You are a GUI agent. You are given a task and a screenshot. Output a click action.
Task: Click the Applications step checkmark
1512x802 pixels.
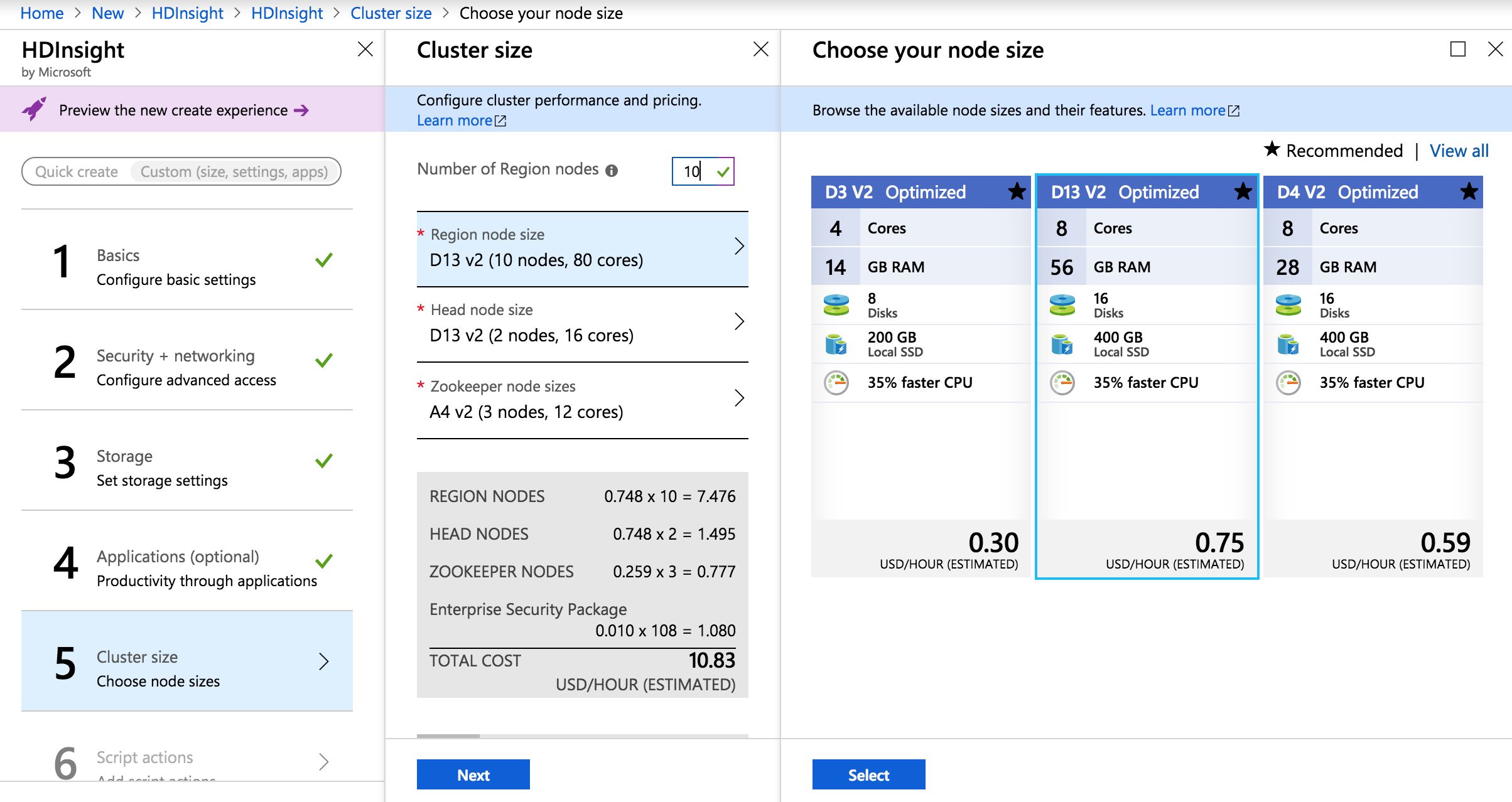pyautogui.click(x=324, y=561)
